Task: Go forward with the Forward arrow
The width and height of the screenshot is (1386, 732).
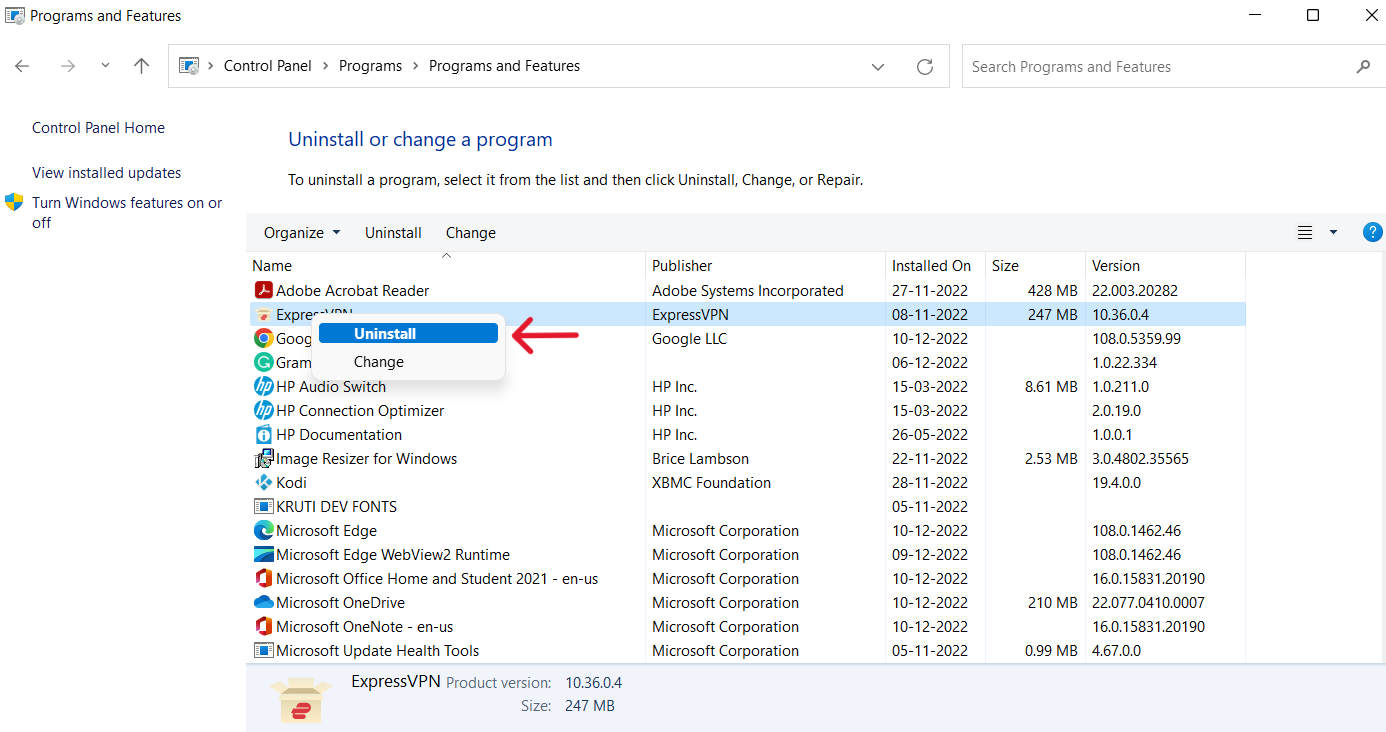Action: (68, 66)
